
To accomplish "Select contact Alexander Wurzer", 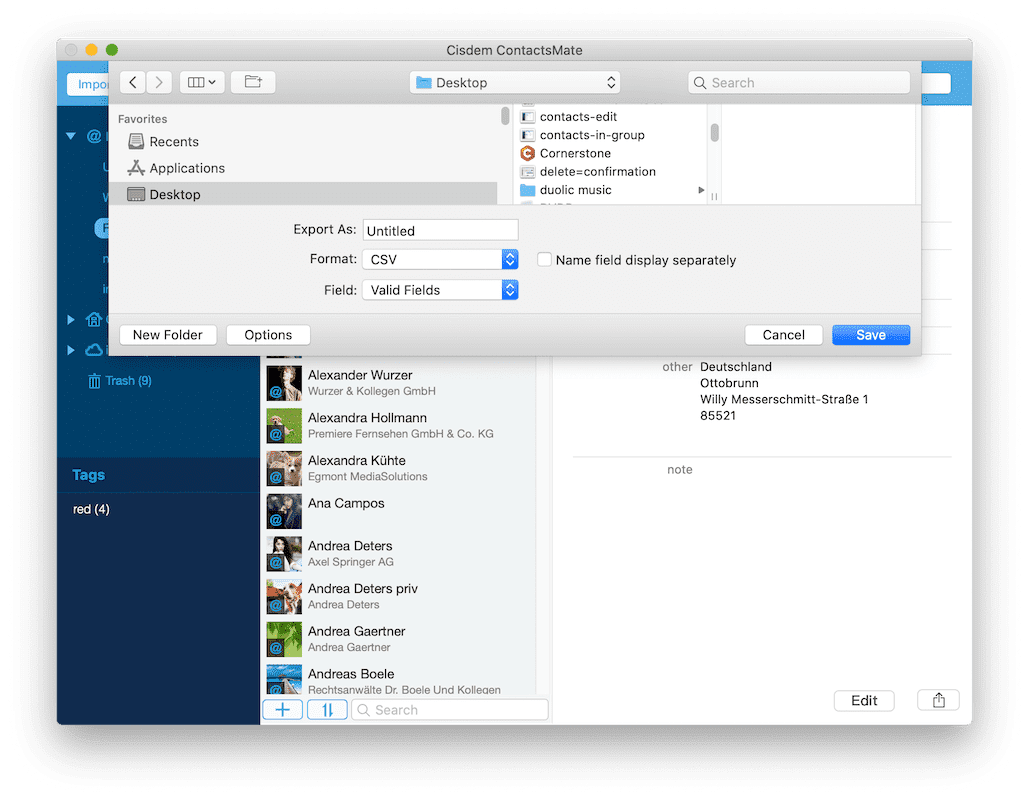I will [400, 383].
